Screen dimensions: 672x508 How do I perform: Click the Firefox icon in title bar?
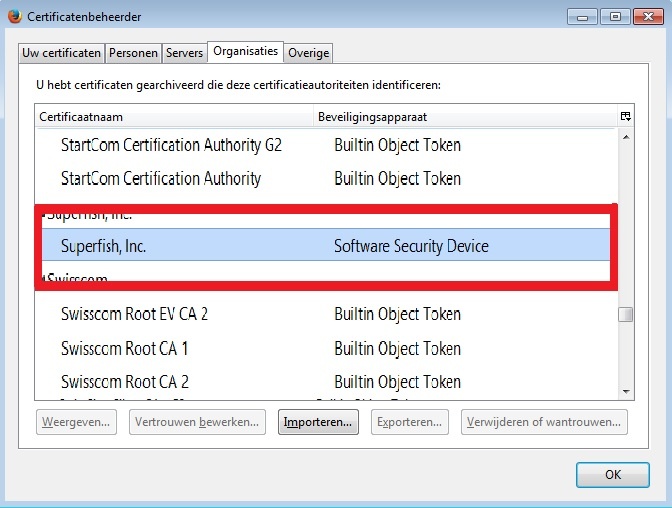[15, 17]
